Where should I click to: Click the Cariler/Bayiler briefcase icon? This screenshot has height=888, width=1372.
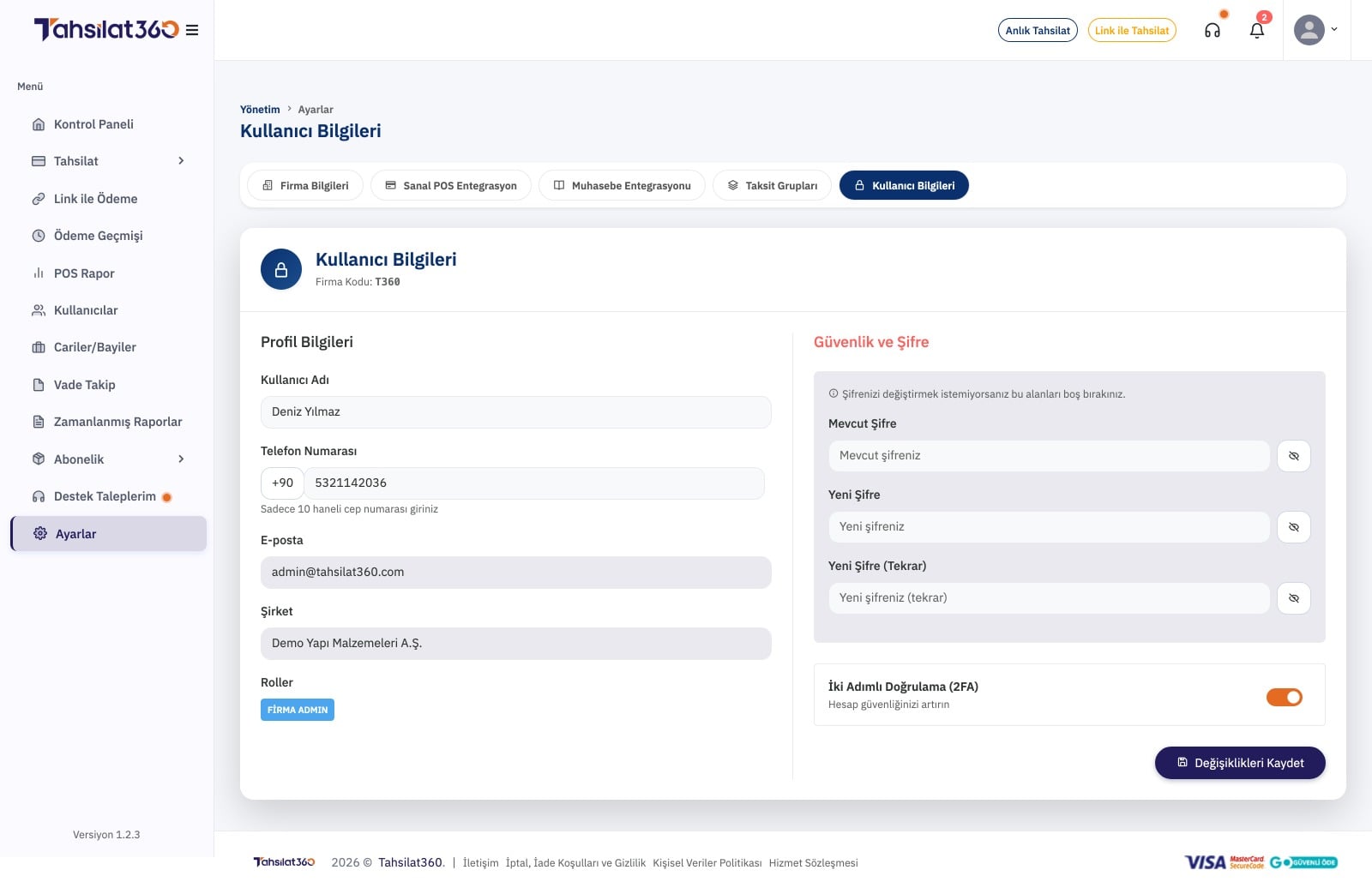coord(39,347)
